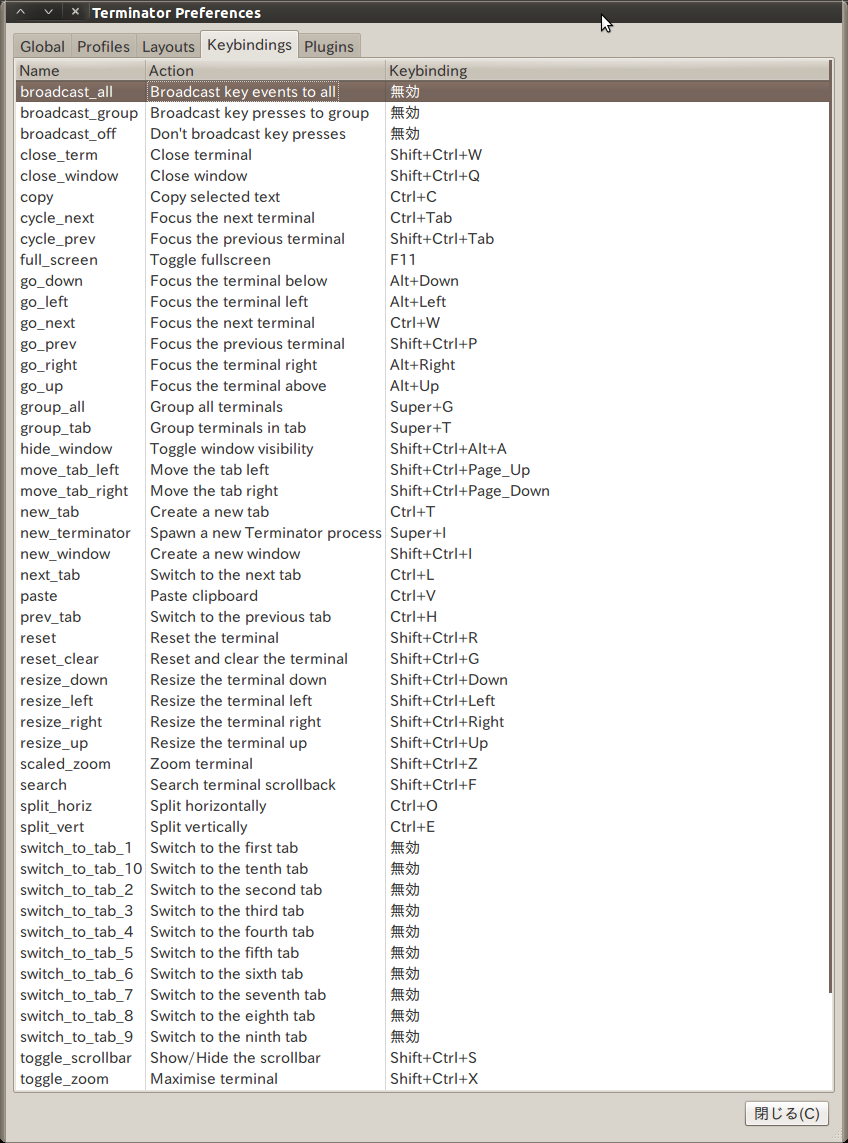Select the prev_tab row
Viewport: 848px width, 1143px height.
click(x=422, y=617)
